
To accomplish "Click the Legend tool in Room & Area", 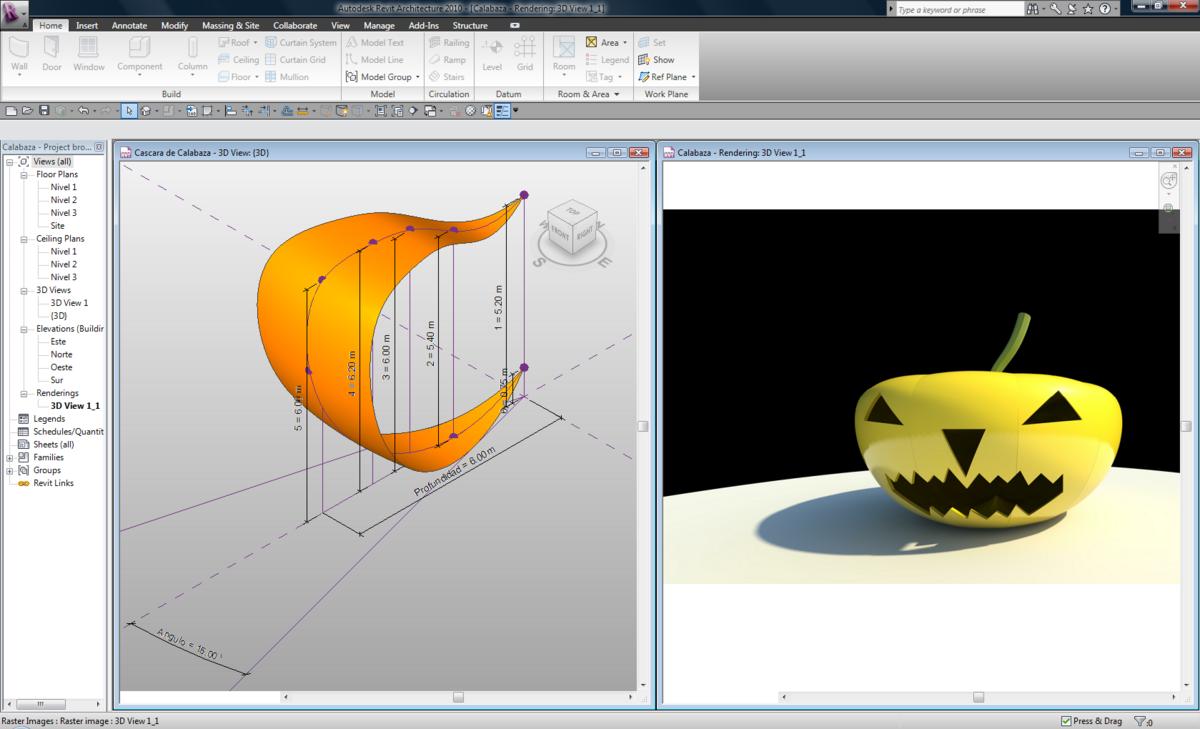I will coord(607,60).
